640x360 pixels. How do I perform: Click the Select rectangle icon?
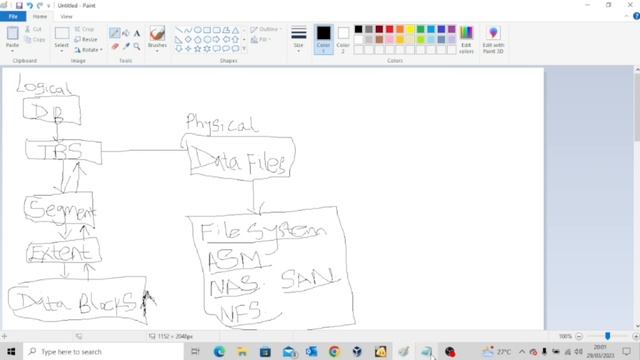62,33
